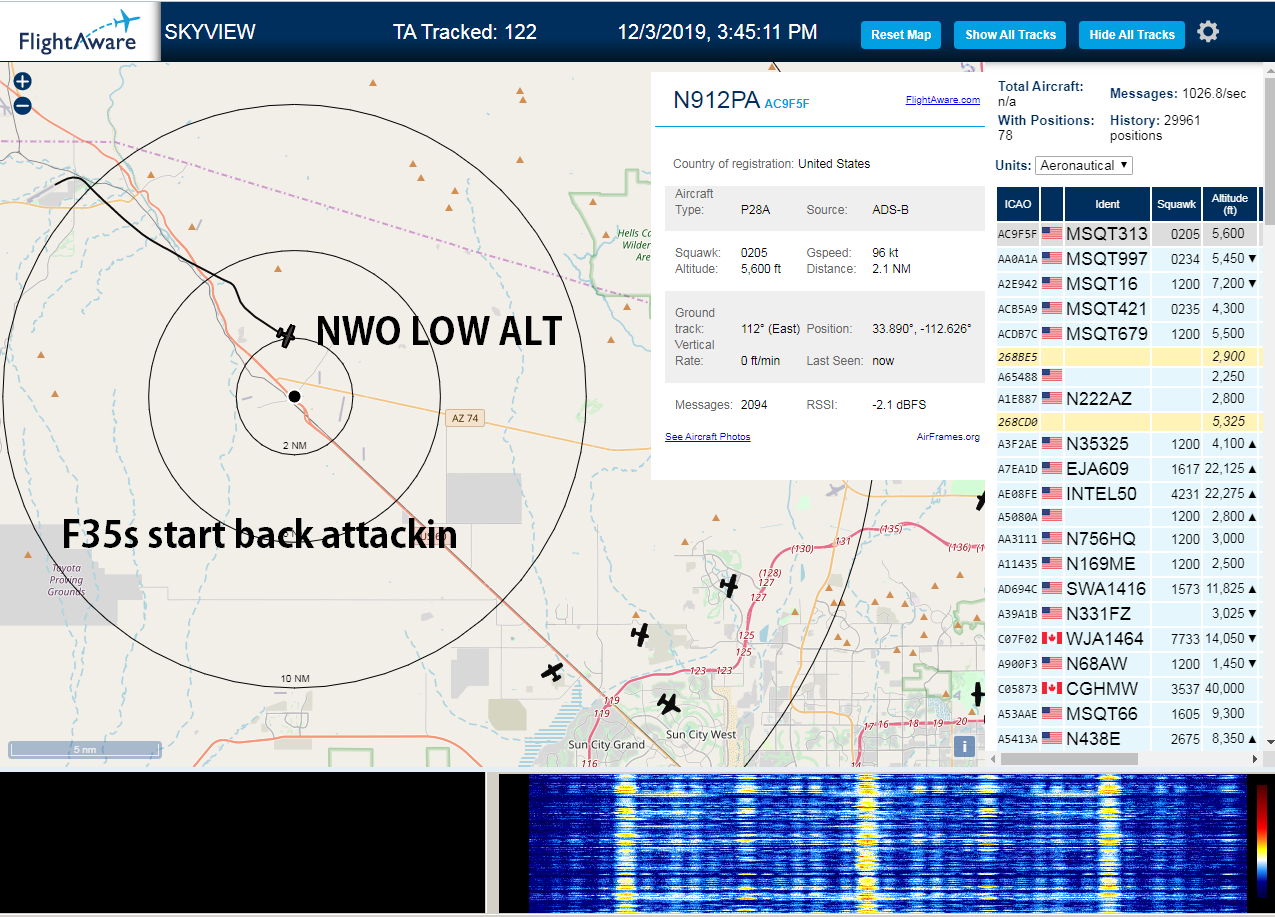Select the MSQT421 row
This screenshot has width=1275, height=917.
pos(1128,308)
